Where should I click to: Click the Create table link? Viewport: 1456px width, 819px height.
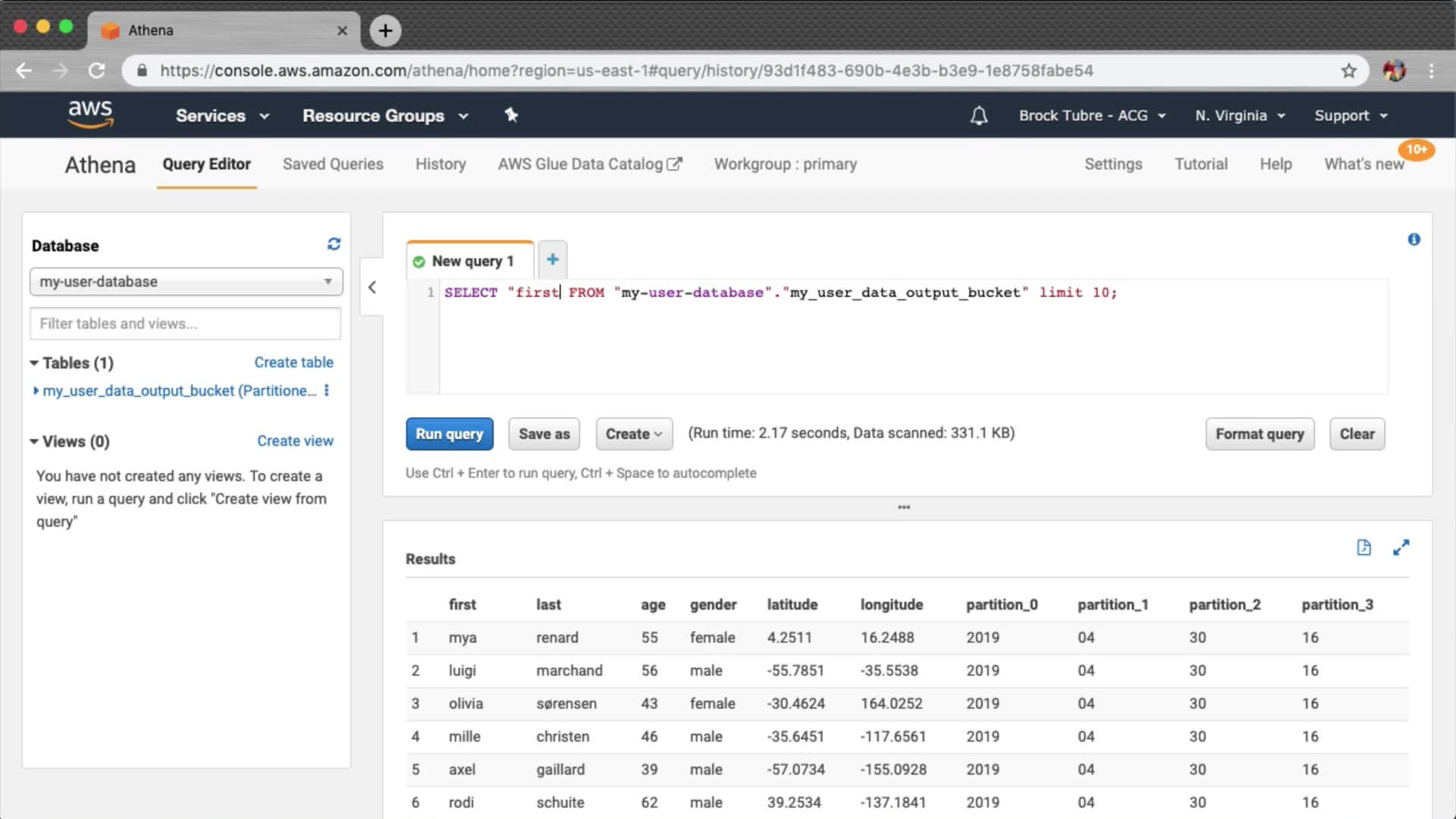293,362
